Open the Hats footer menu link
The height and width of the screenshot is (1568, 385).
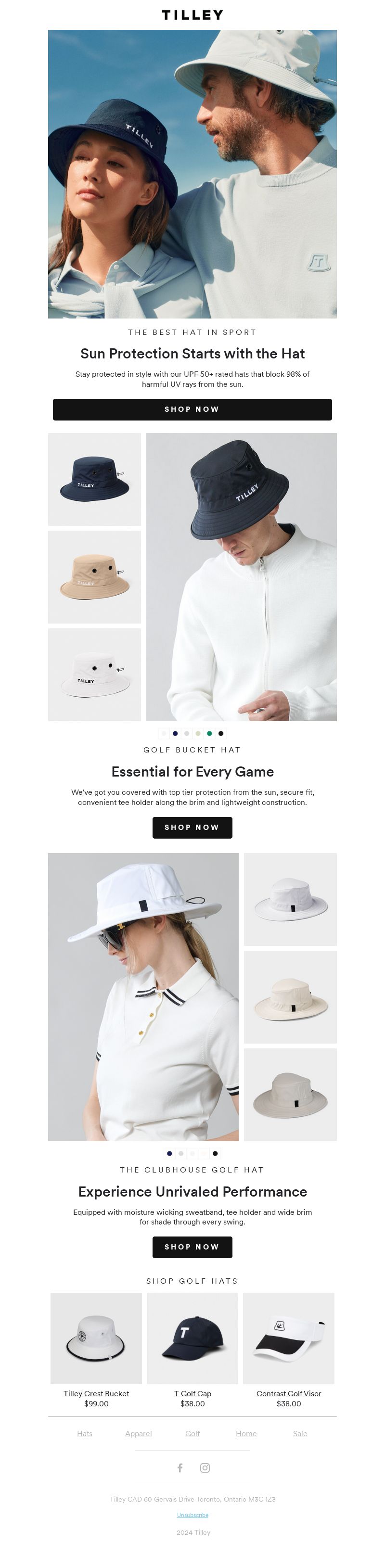(85, 1433)
